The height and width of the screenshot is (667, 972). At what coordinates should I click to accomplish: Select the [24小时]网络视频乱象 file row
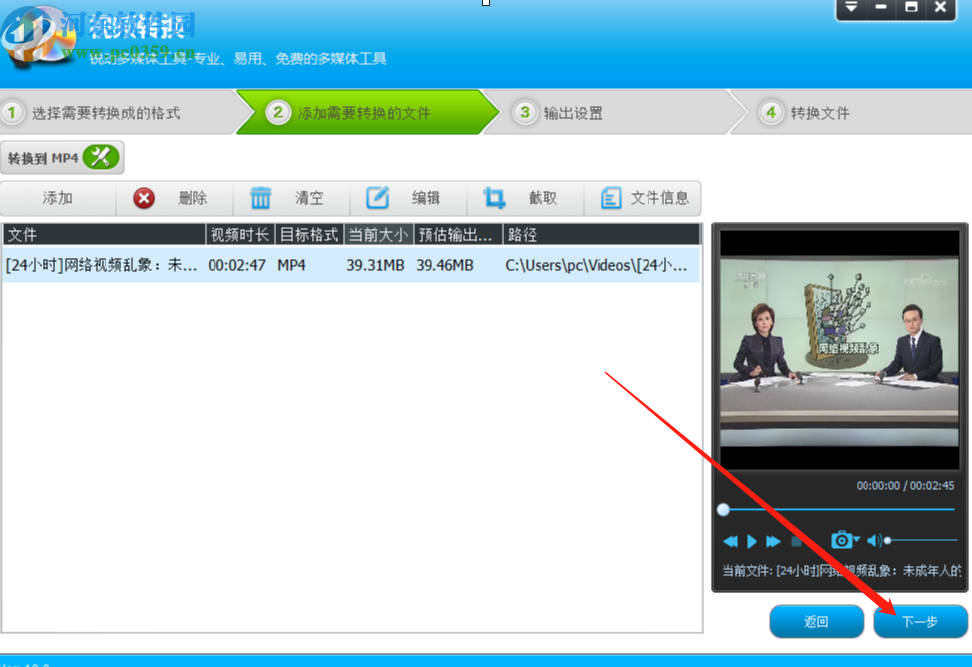(x=351, y=265)
